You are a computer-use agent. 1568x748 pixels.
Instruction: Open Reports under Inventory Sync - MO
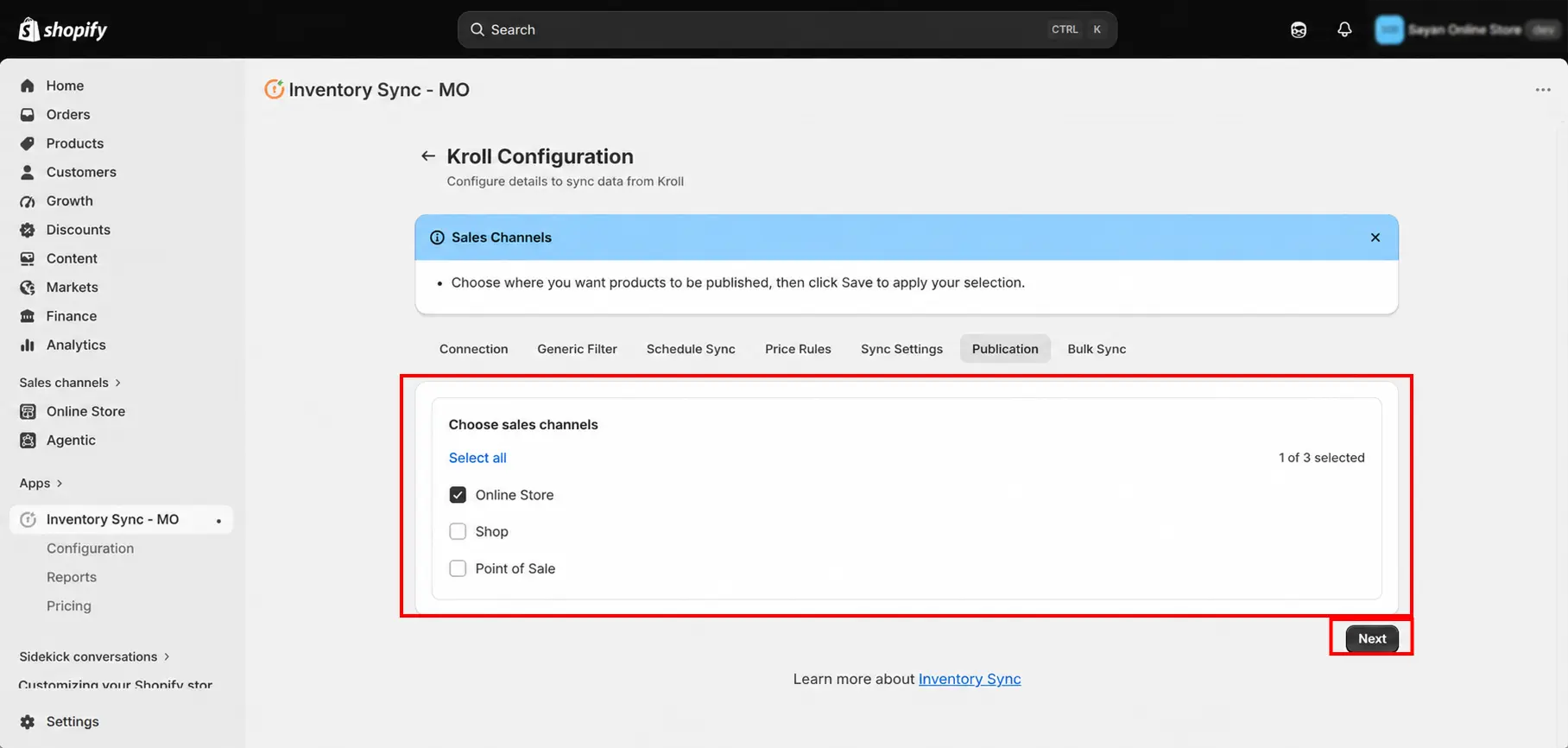[x=72, y=577]
